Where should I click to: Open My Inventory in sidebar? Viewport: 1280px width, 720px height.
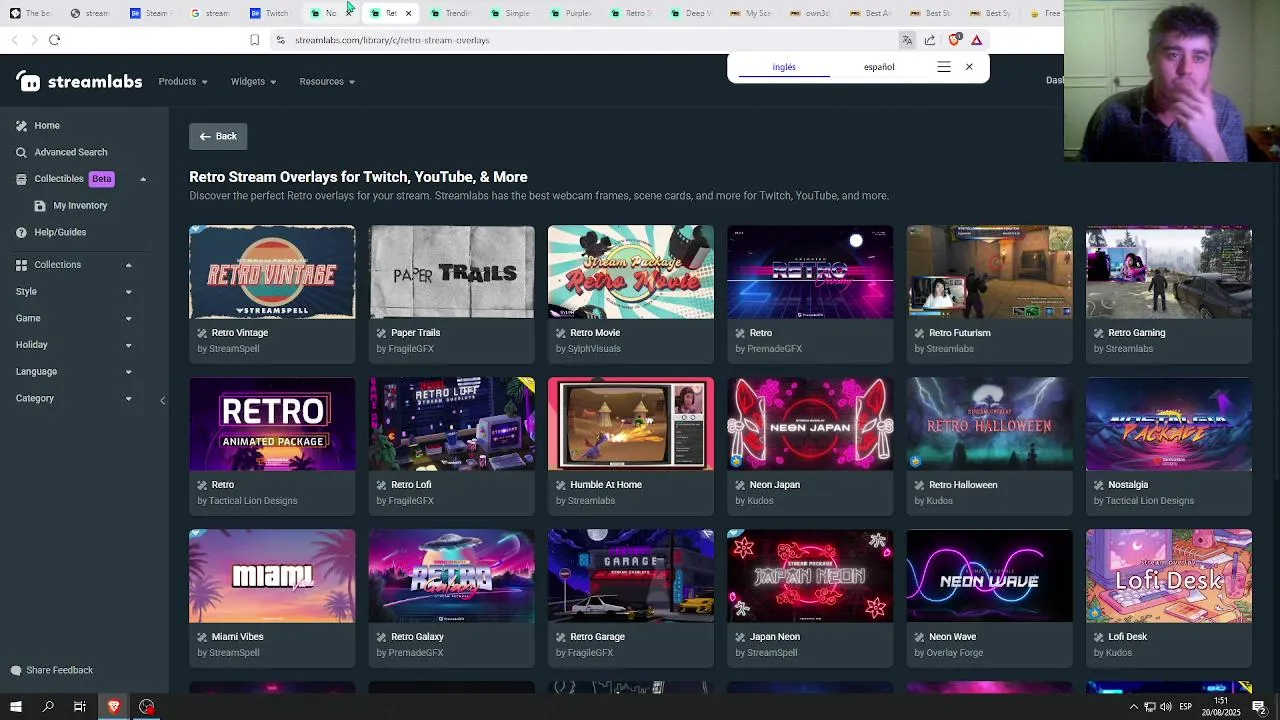(80, 205)
